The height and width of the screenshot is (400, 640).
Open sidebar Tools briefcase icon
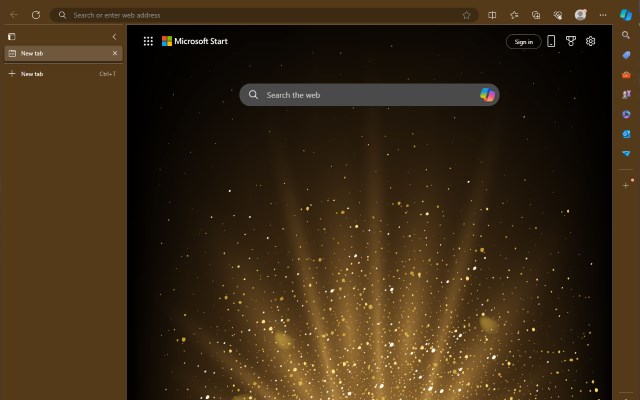click(x=626, y=75)
